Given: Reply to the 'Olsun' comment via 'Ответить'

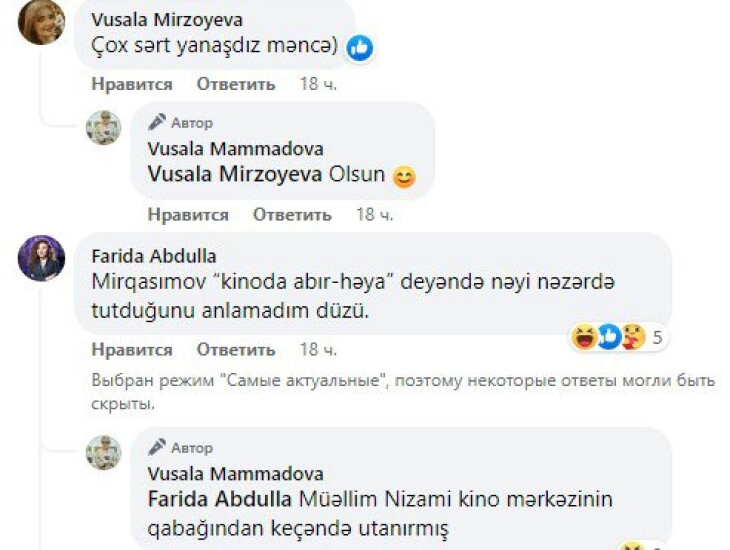Looking at the screenshot, I should tap(291, 215).
